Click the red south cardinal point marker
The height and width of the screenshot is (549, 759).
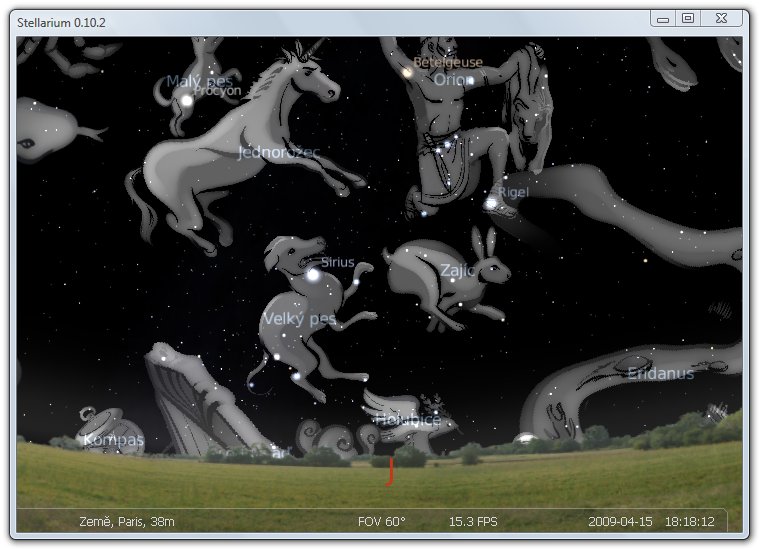390,472
